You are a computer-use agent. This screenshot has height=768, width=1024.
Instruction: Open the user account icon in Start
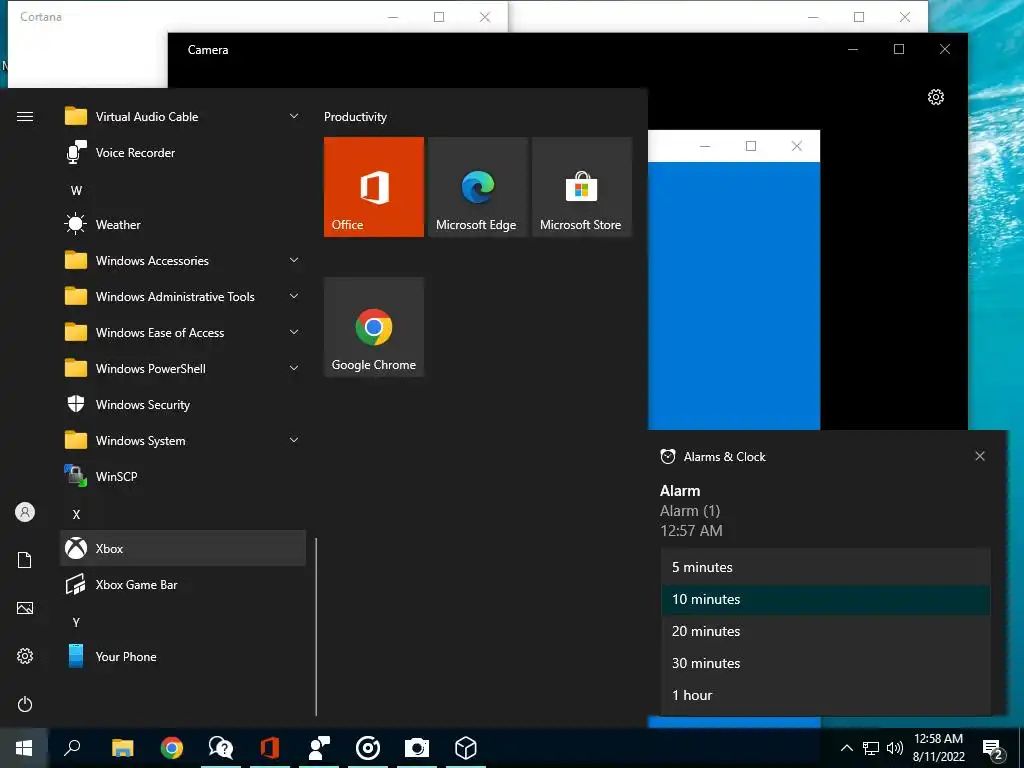(x=25, y=512)
